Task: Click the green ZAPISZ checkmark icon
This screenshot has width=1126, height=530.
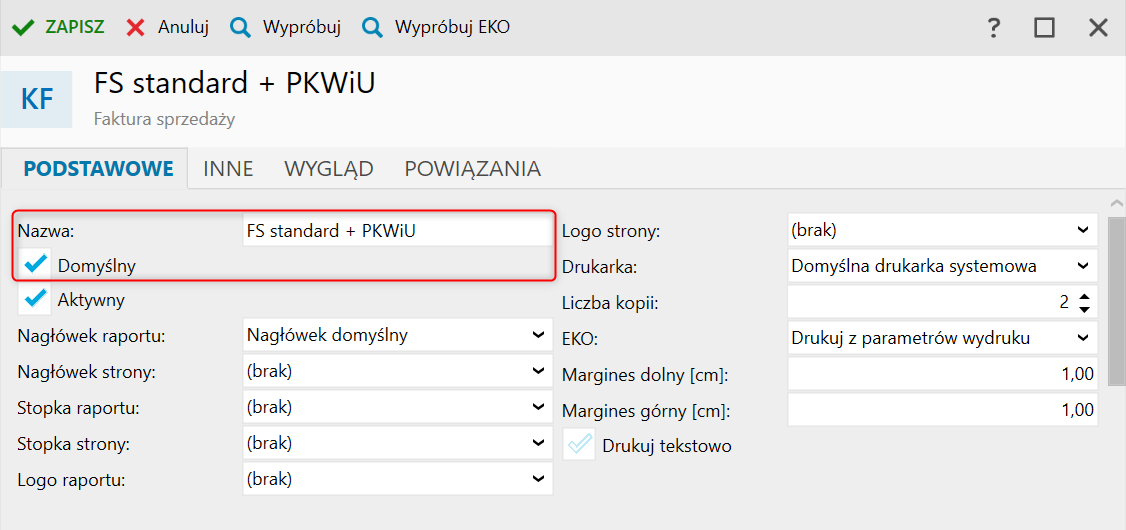Action: point(24,28)
